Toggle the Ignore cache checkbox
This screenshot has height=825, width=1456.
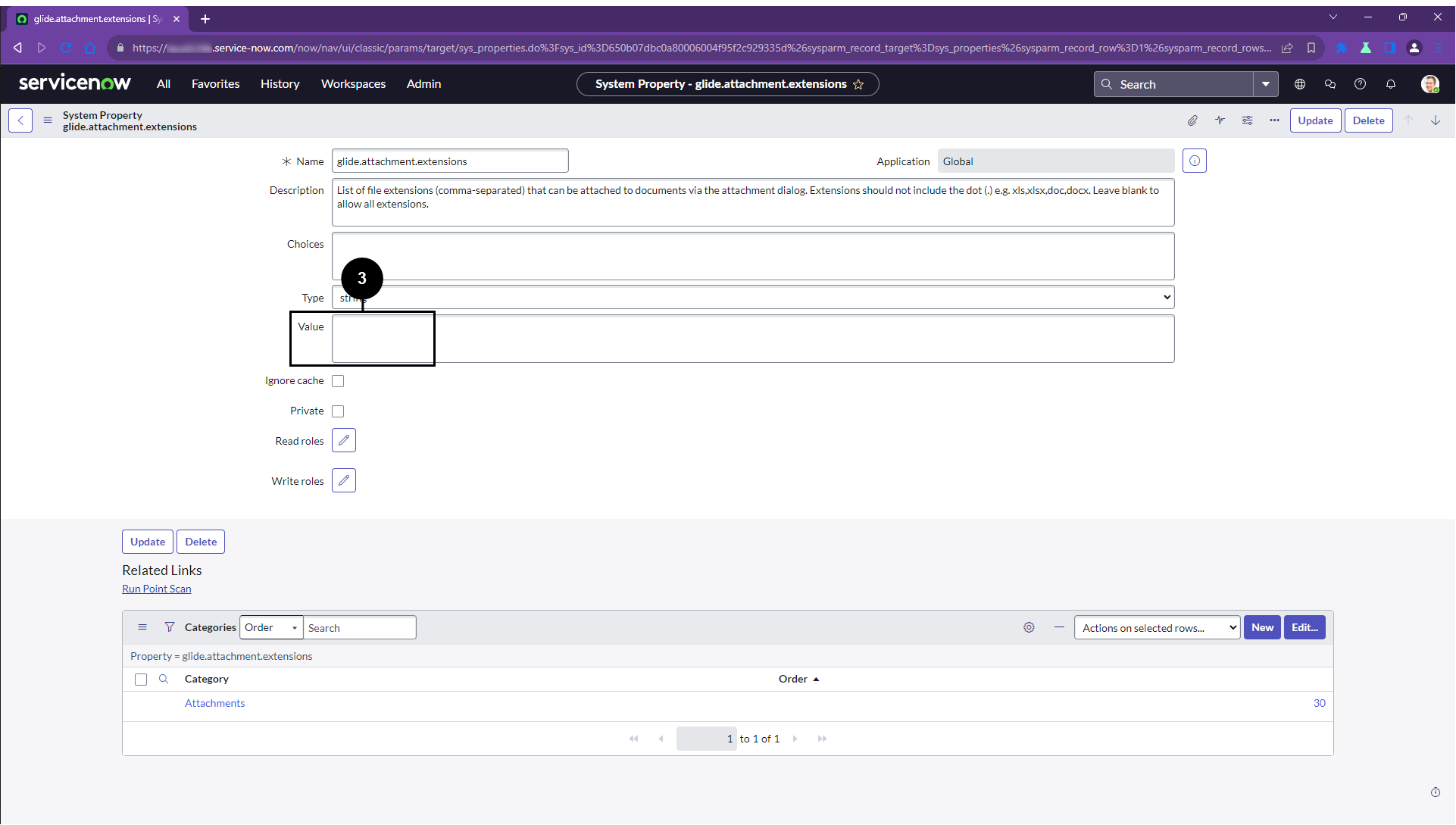pos(338,381)
